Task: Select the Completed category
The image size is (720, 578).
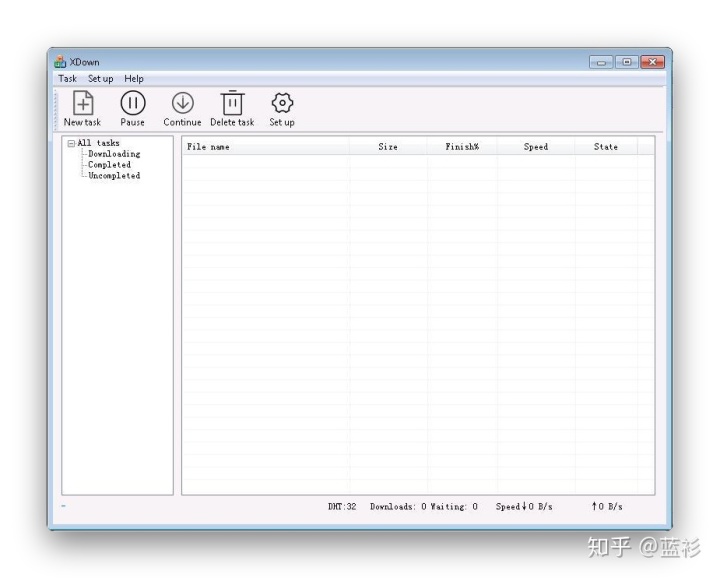Action: tap(109, 165)
